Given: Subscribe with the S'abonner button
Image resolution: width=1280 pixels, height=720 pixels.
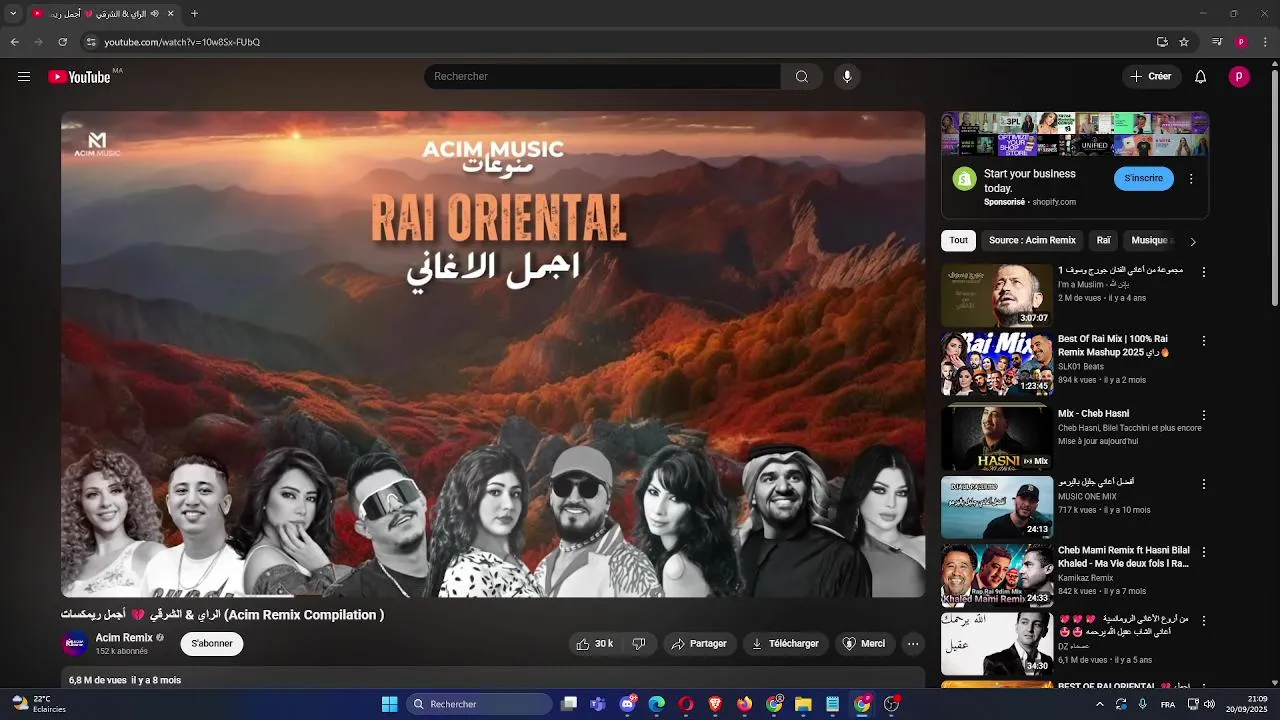Looking at the screenshot, I should click(212, 644).
